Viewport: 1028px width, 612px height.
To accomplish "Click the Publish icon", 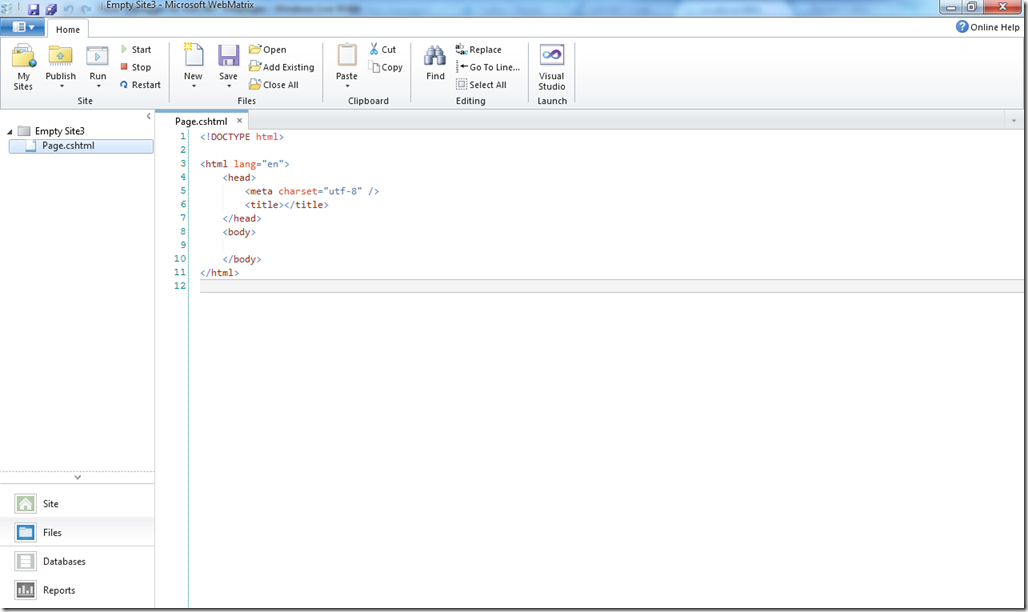I will point(60,56).
